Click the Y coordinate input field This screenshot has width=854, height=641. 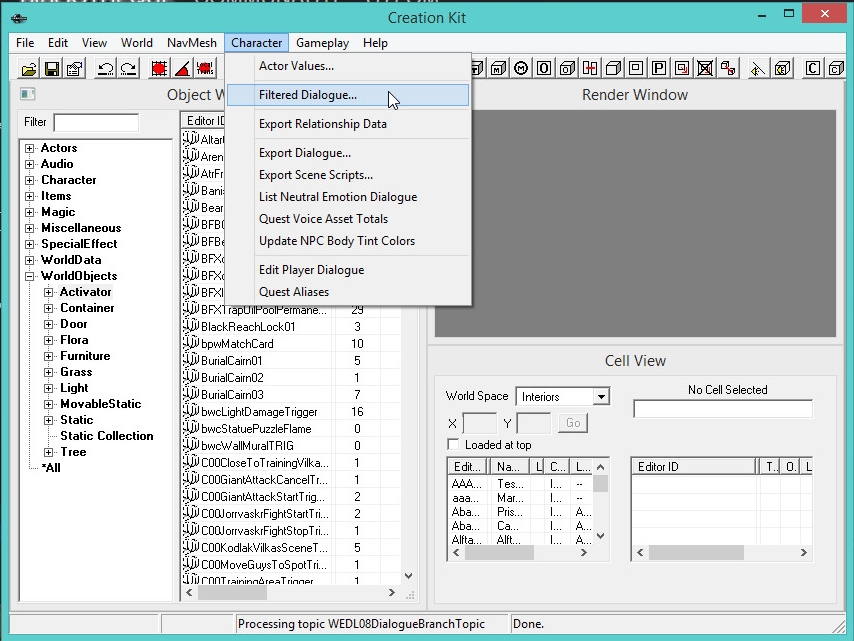(534, 423)
